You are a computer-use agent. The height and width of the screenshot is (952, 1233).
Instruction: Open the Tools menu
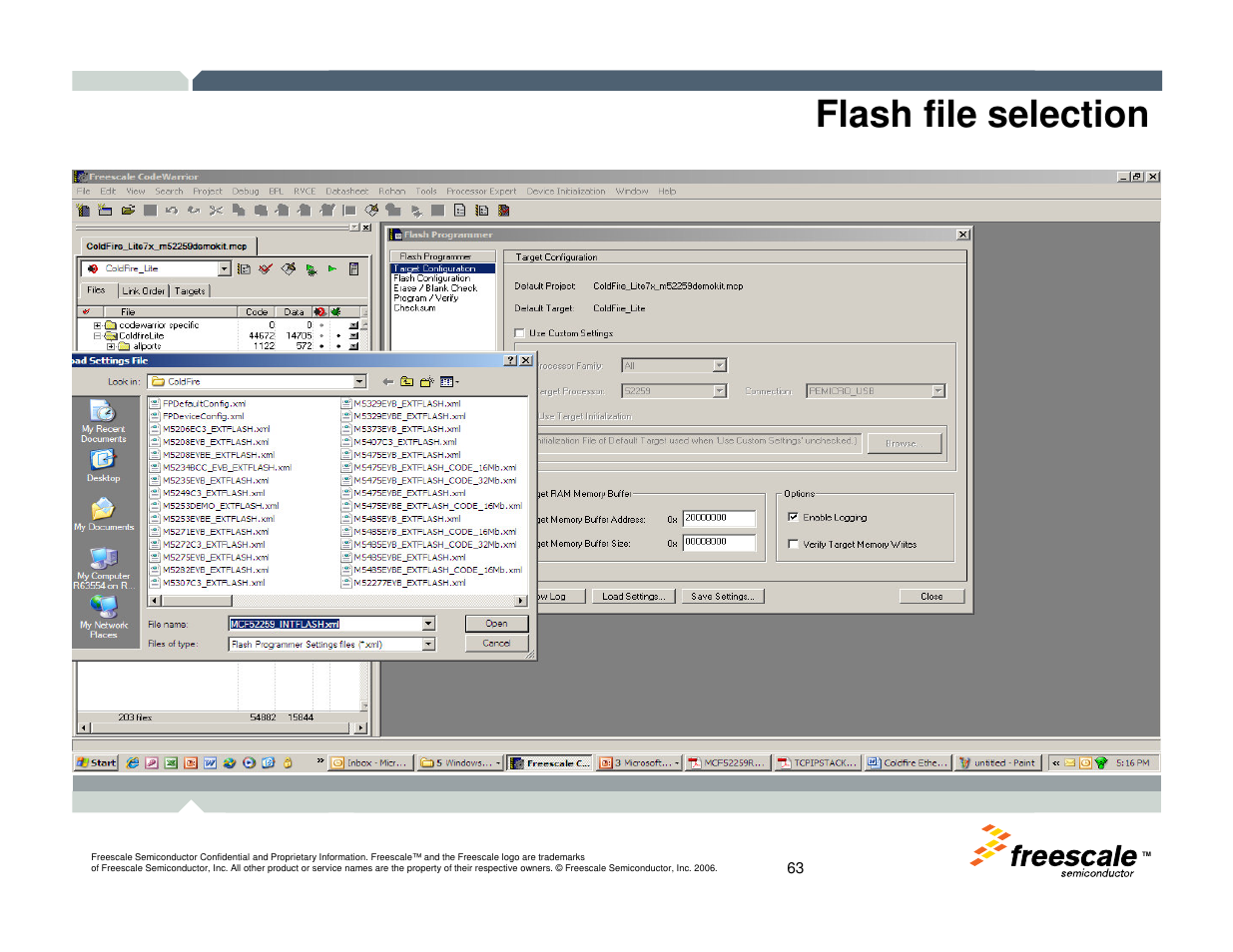click(426, 192)
